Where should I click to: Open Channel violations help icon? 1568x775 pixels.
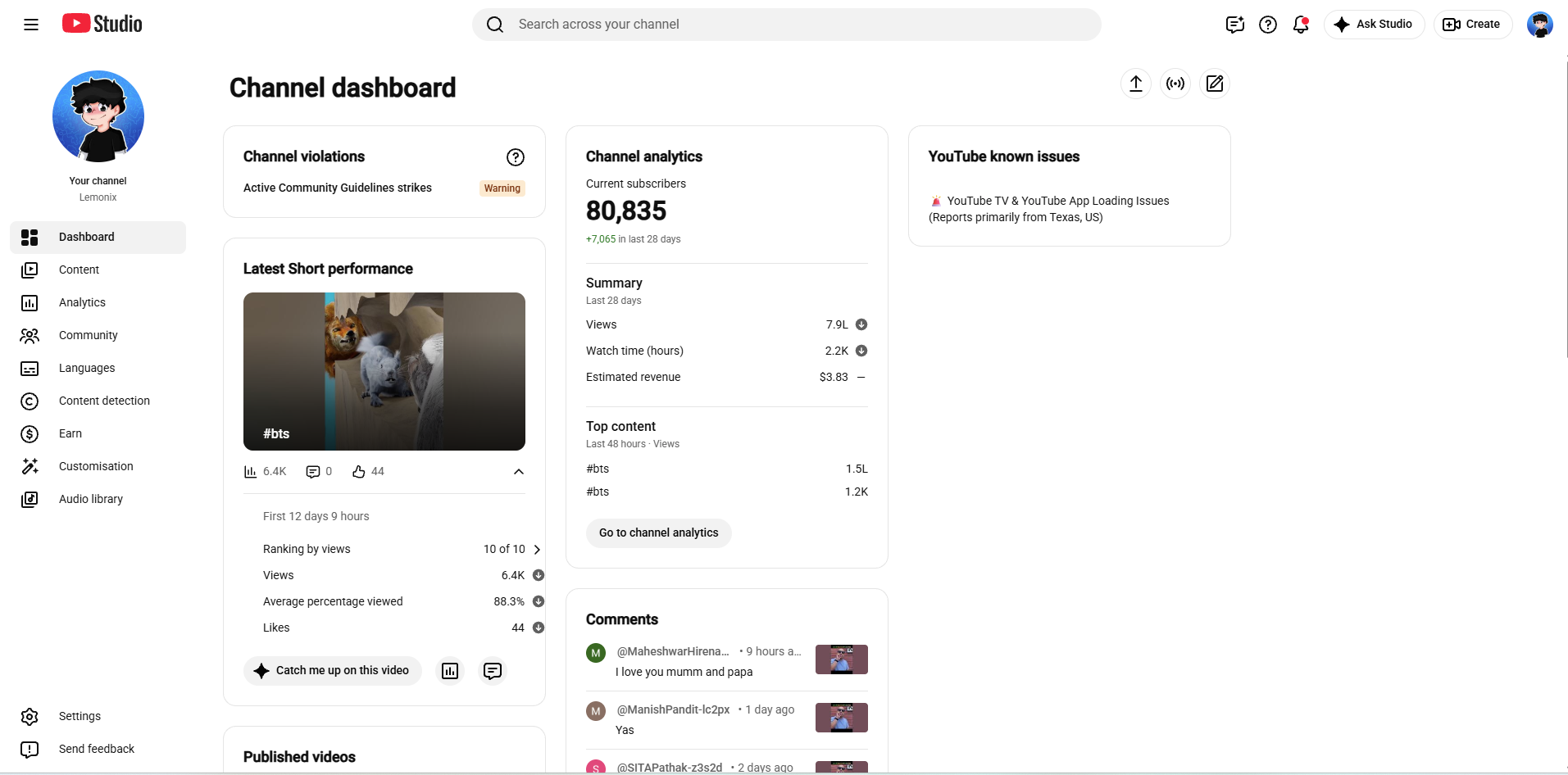[516, 157]
